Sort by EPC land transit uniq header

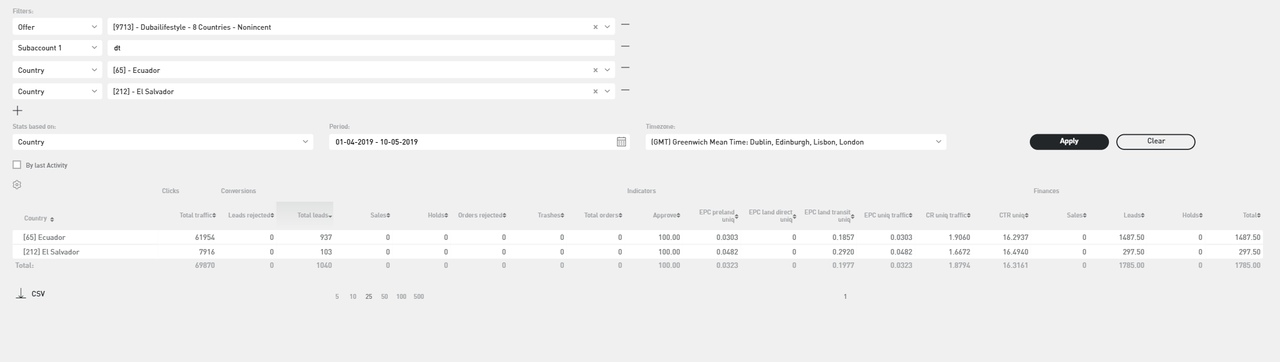coord(829,215)
